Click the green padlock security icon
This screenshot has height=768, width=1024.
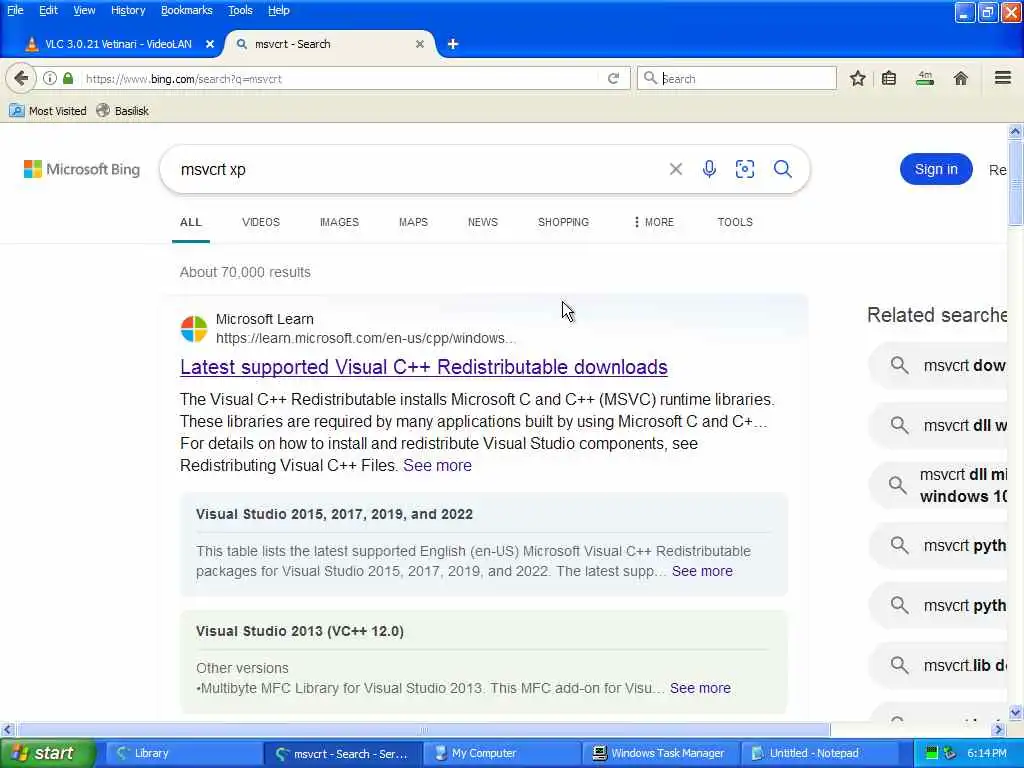68,78
